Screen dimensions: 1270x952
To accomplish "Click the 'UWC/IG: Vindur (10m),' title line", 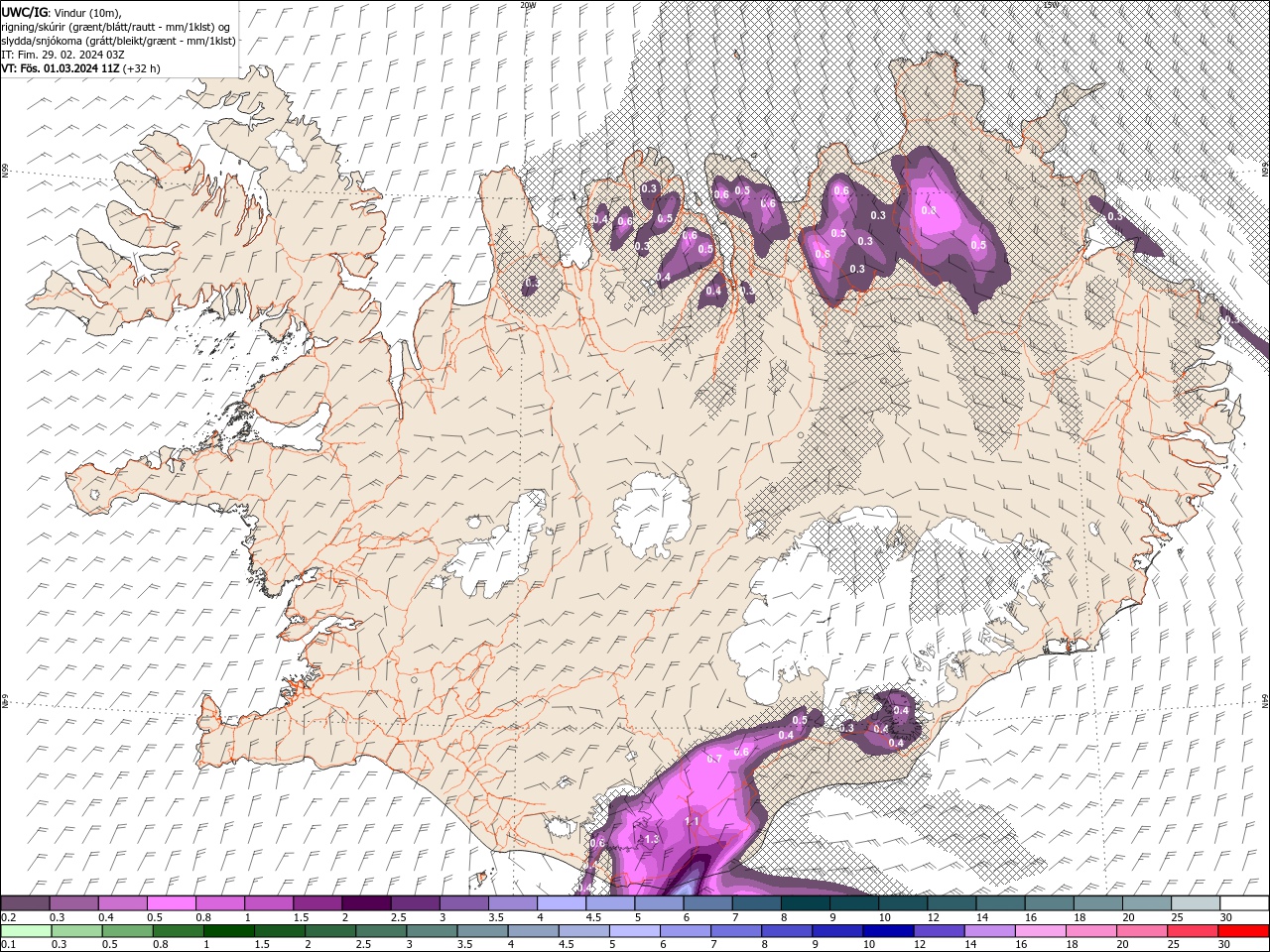I will [x=60, y=12].
